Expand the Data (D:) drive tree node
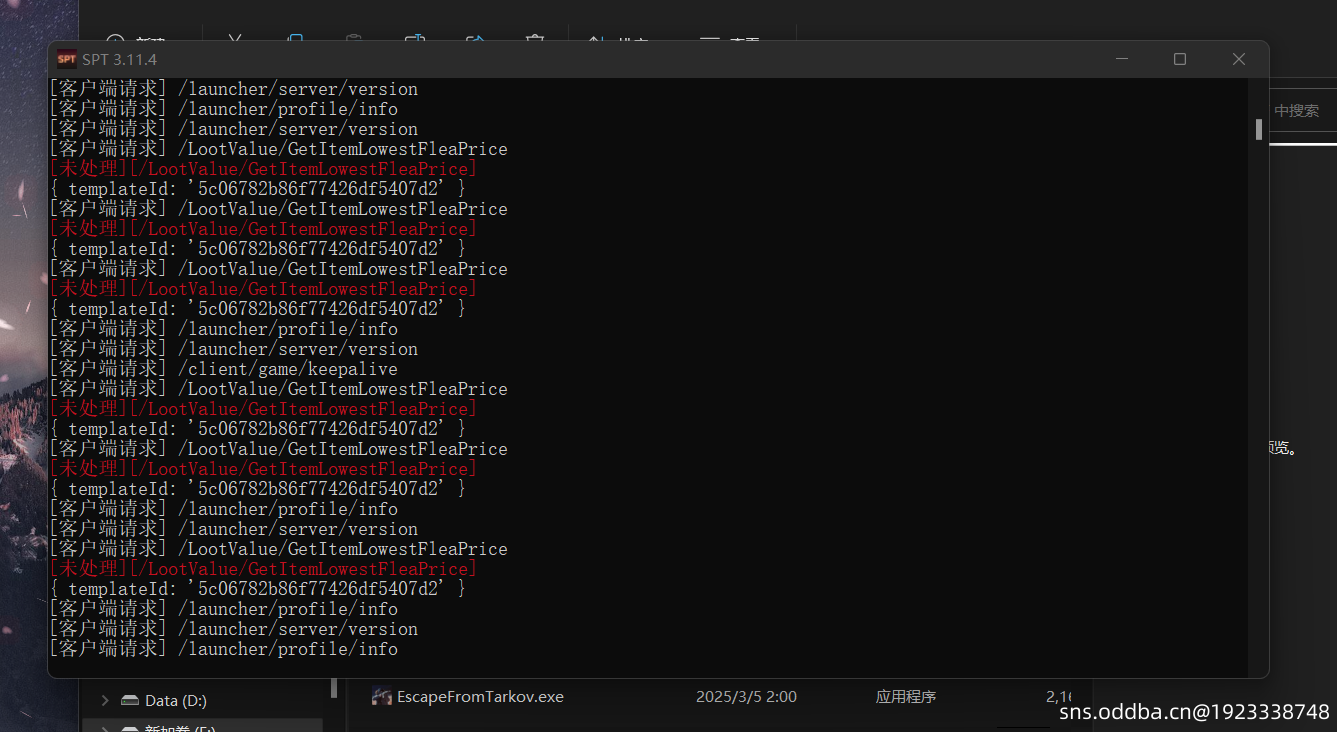This screenshot has width=1337, height=732. click(105, 700)
